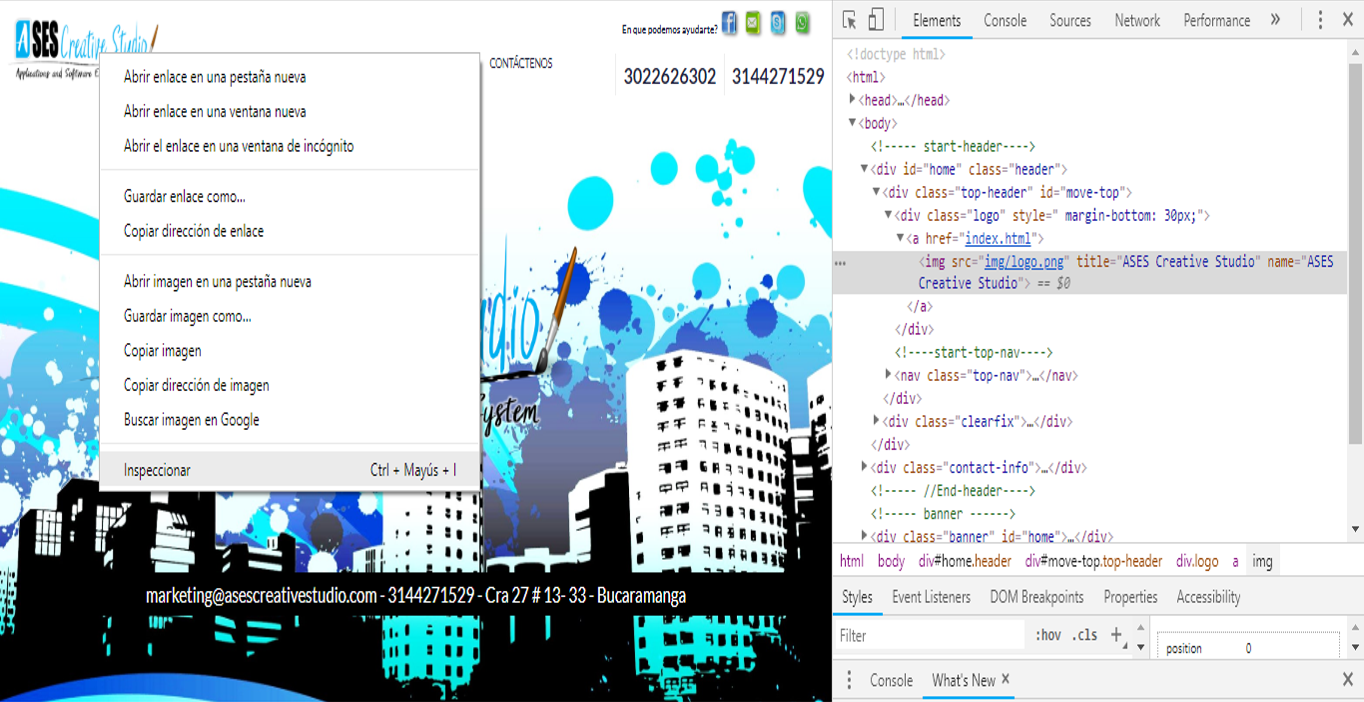Toggle the :hov element state panel
The height and width of the screenshot is (702, 1364).
tap(1048, 635)
